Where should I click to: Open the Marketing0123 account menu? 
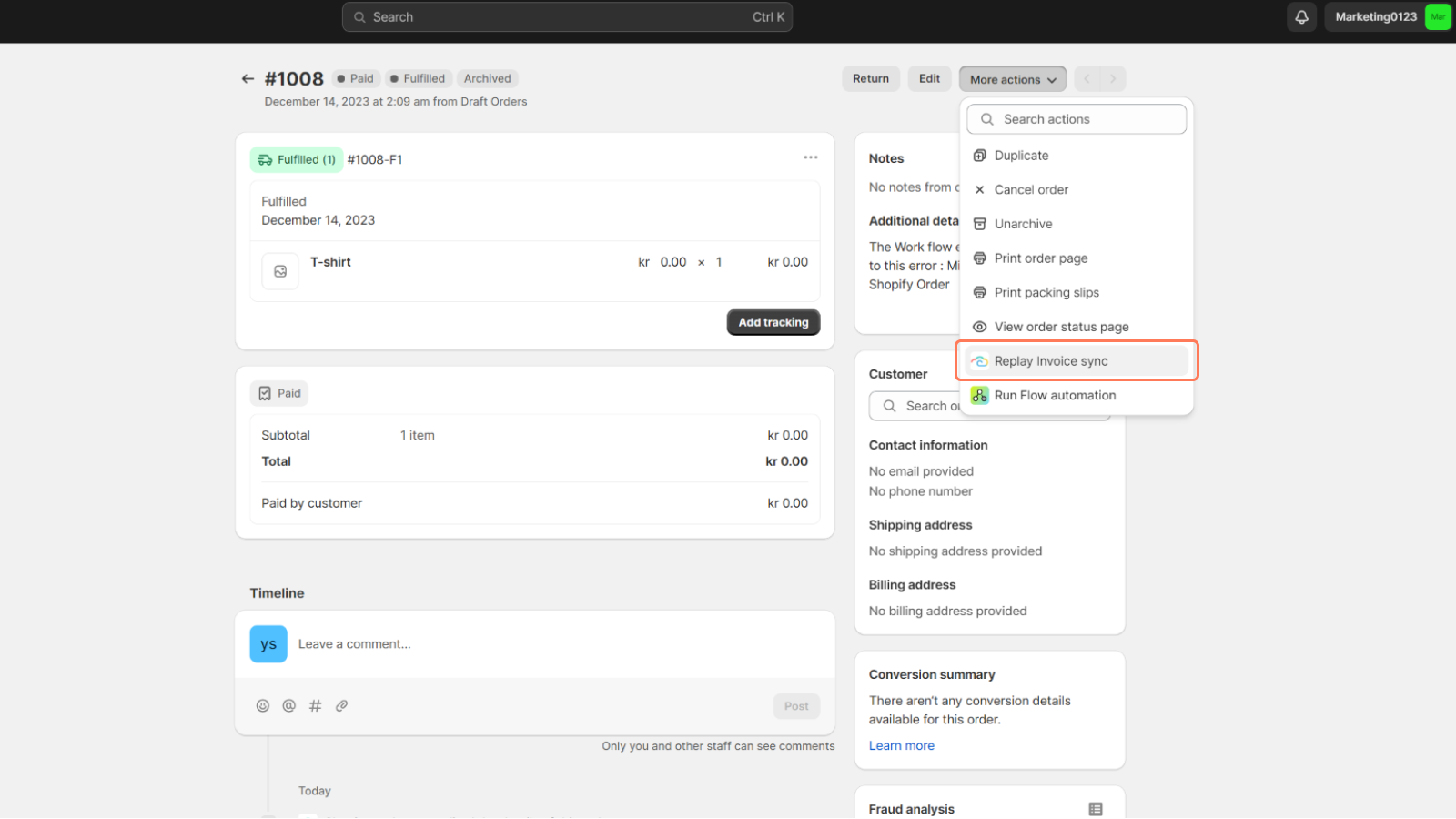point(1387,17)
